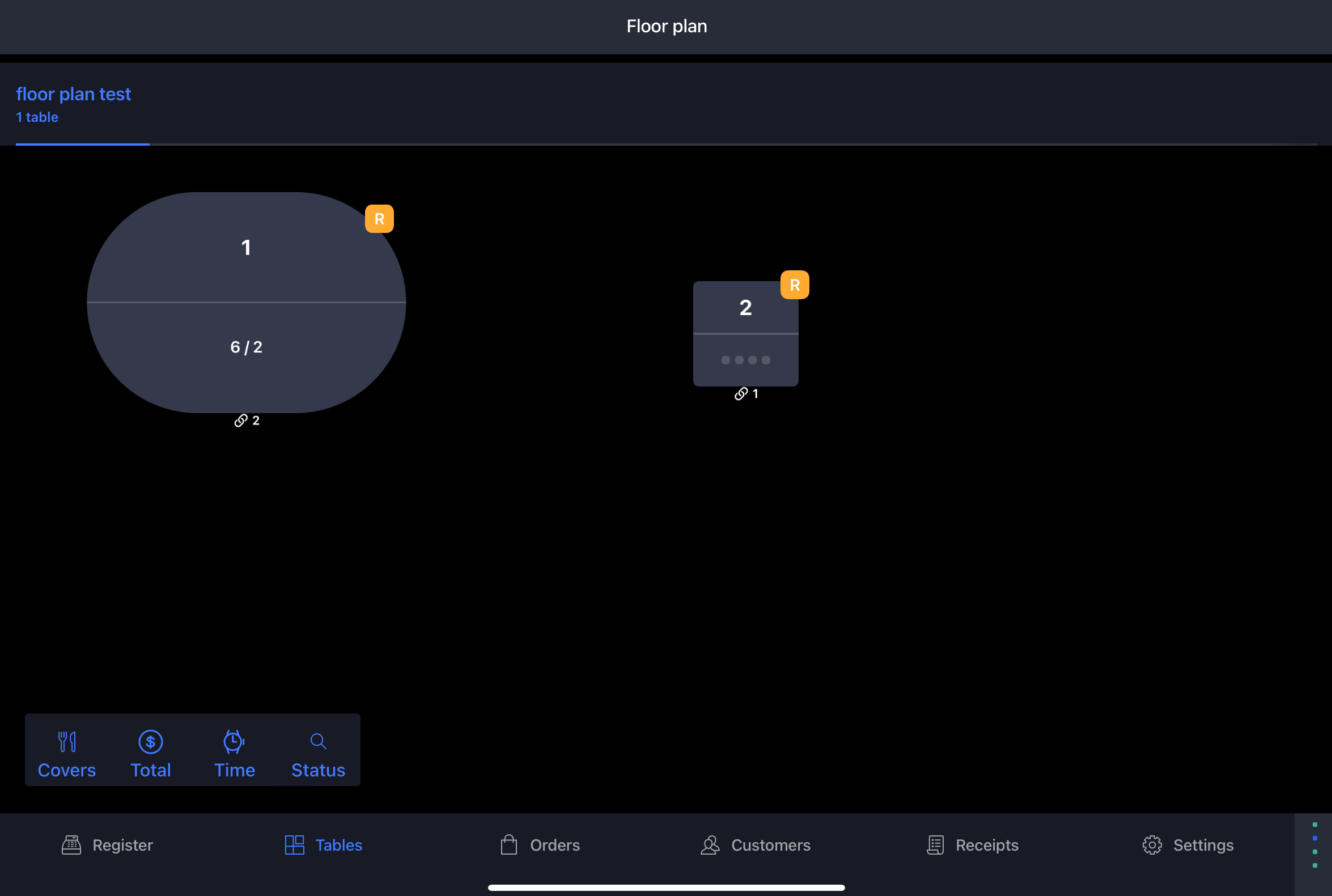
Task: Select the floor plan test label
Action: [x=73, y=94]
